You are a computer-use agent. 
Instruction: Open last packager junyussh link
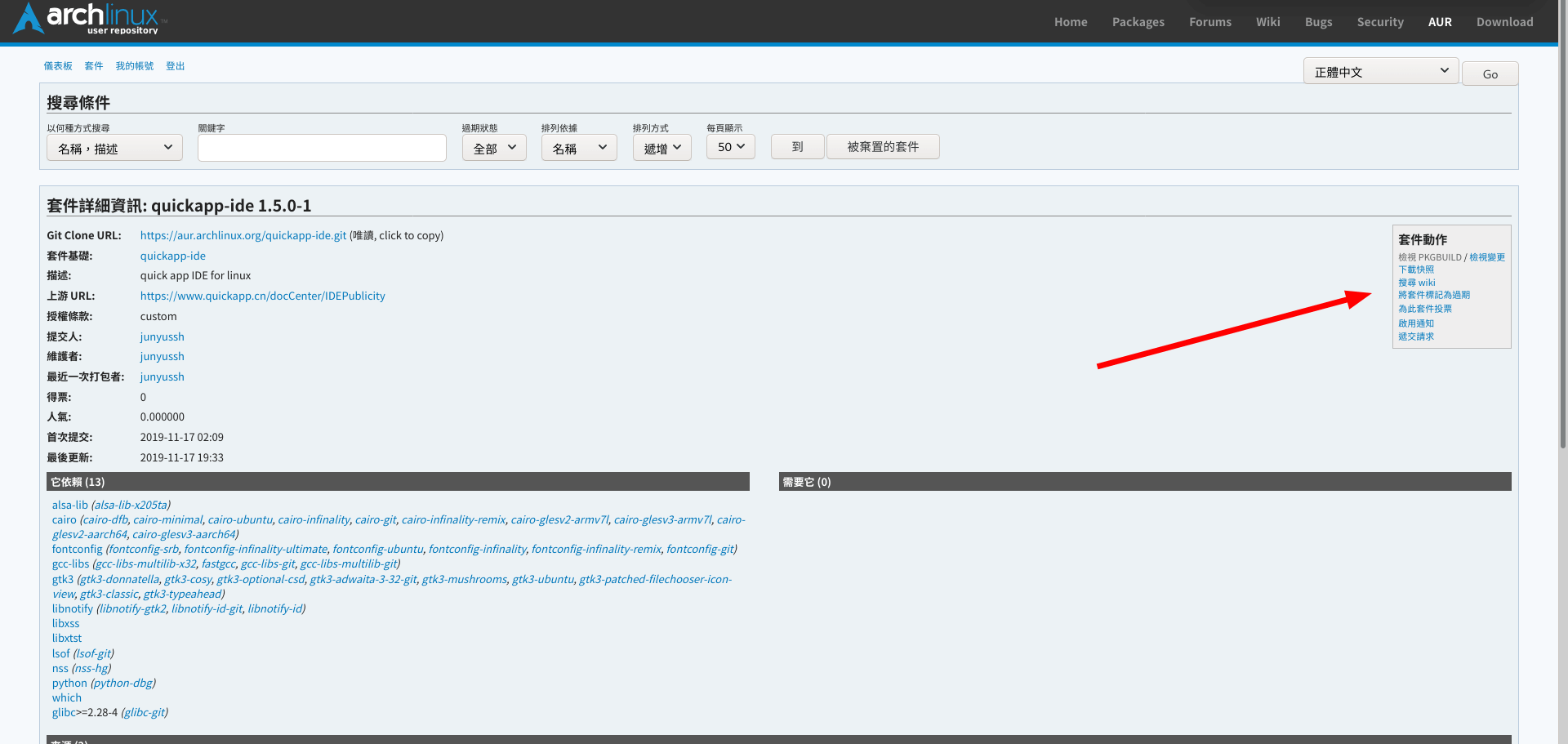[163, 377]
